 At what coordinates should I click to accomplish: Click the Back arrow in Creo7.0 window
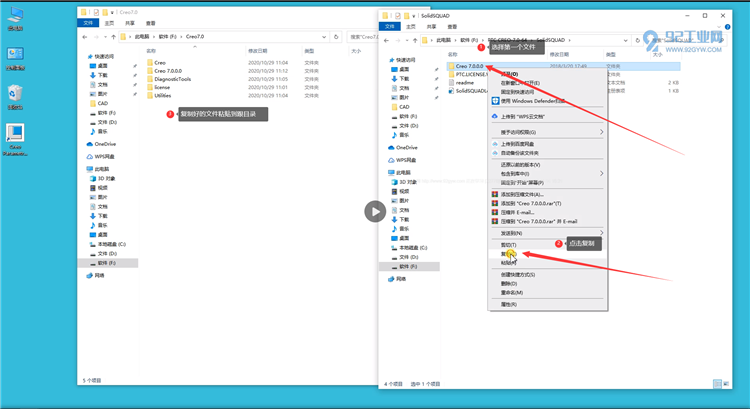click(85, 37)
